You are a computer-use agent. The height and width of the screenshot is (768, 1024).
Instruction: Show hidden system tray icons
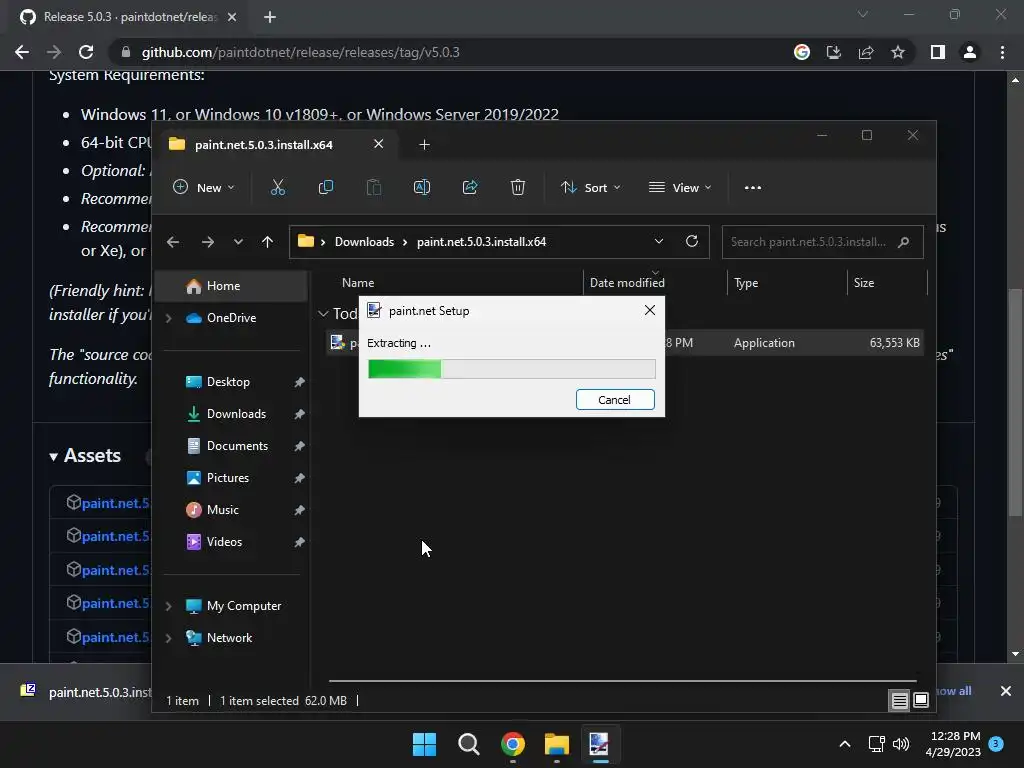pos(844,744)
